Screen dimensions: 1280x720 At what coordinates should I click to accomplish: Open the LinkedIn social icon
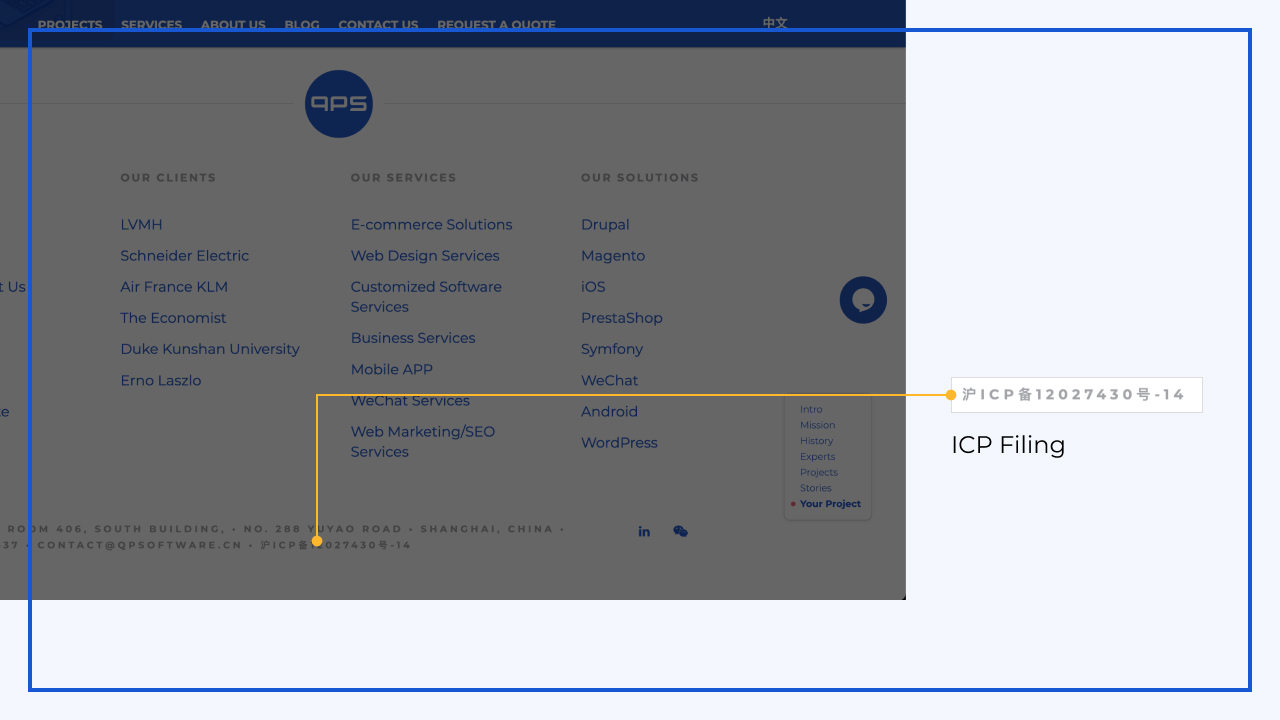click(644, 532)
